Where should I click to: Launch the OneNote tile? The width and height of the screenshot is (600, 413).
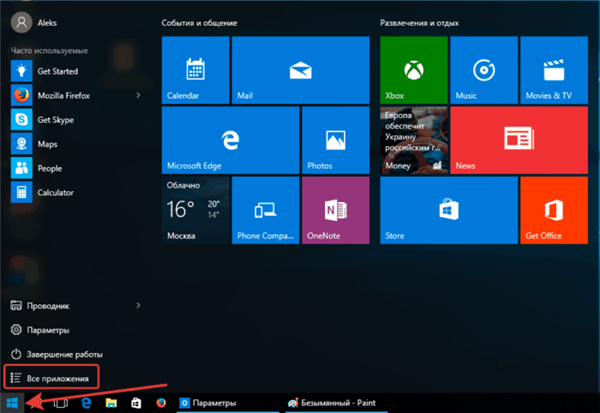coord(336,210)
